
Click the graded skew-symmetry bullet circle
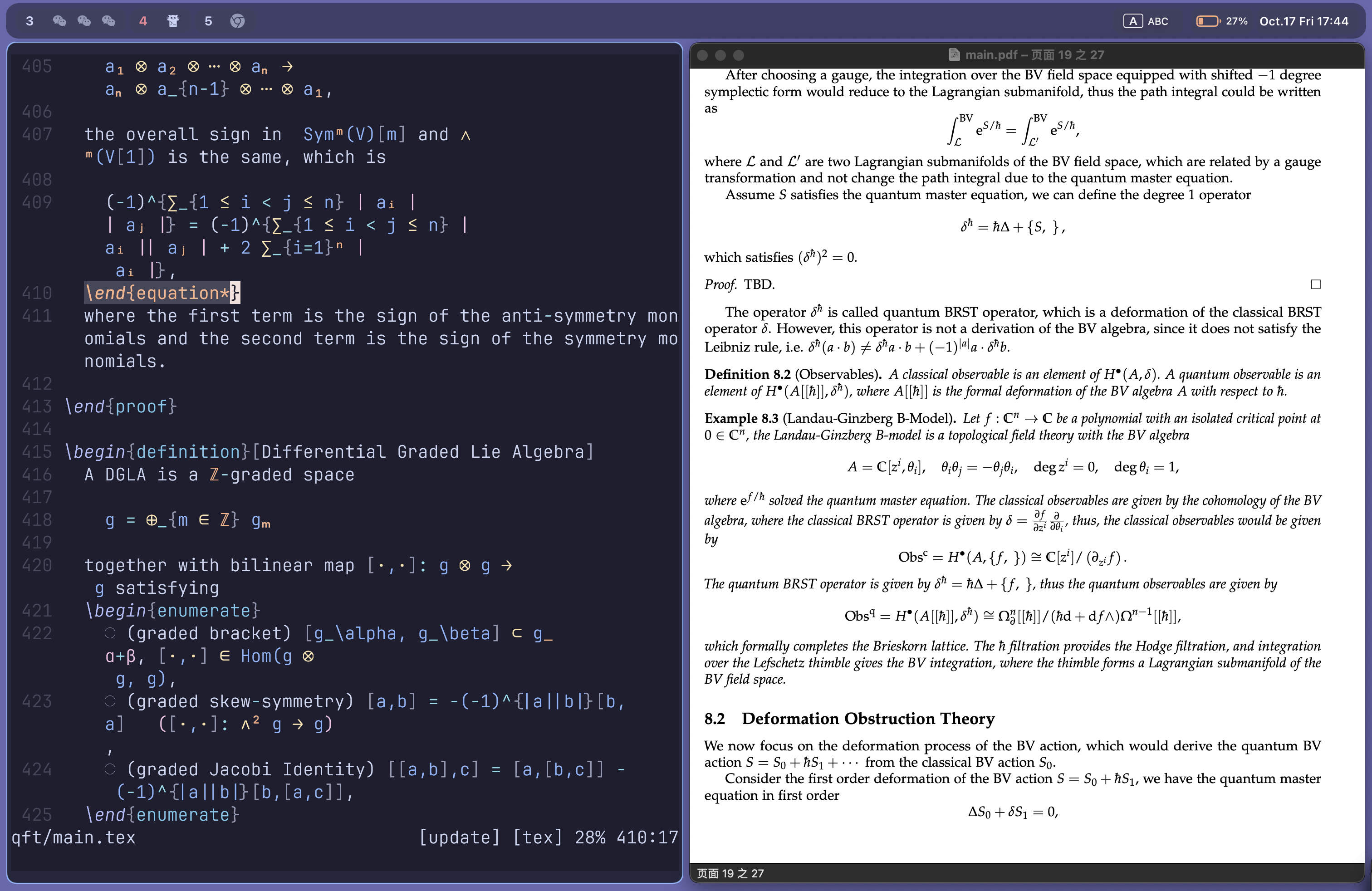[110, 701]
